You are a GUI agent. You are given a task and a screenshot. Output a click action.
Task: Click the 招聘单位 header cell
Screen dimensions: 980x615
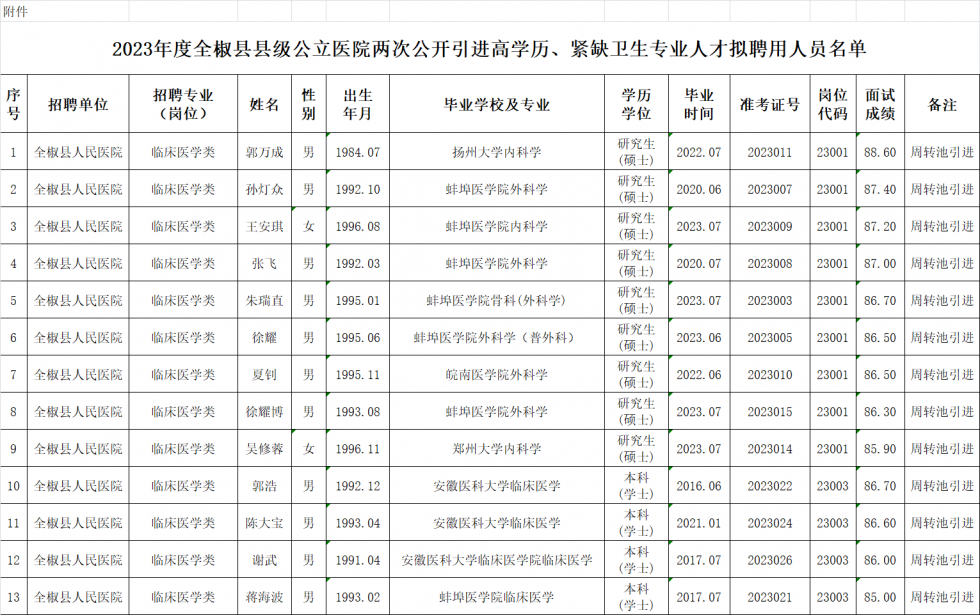78,104
